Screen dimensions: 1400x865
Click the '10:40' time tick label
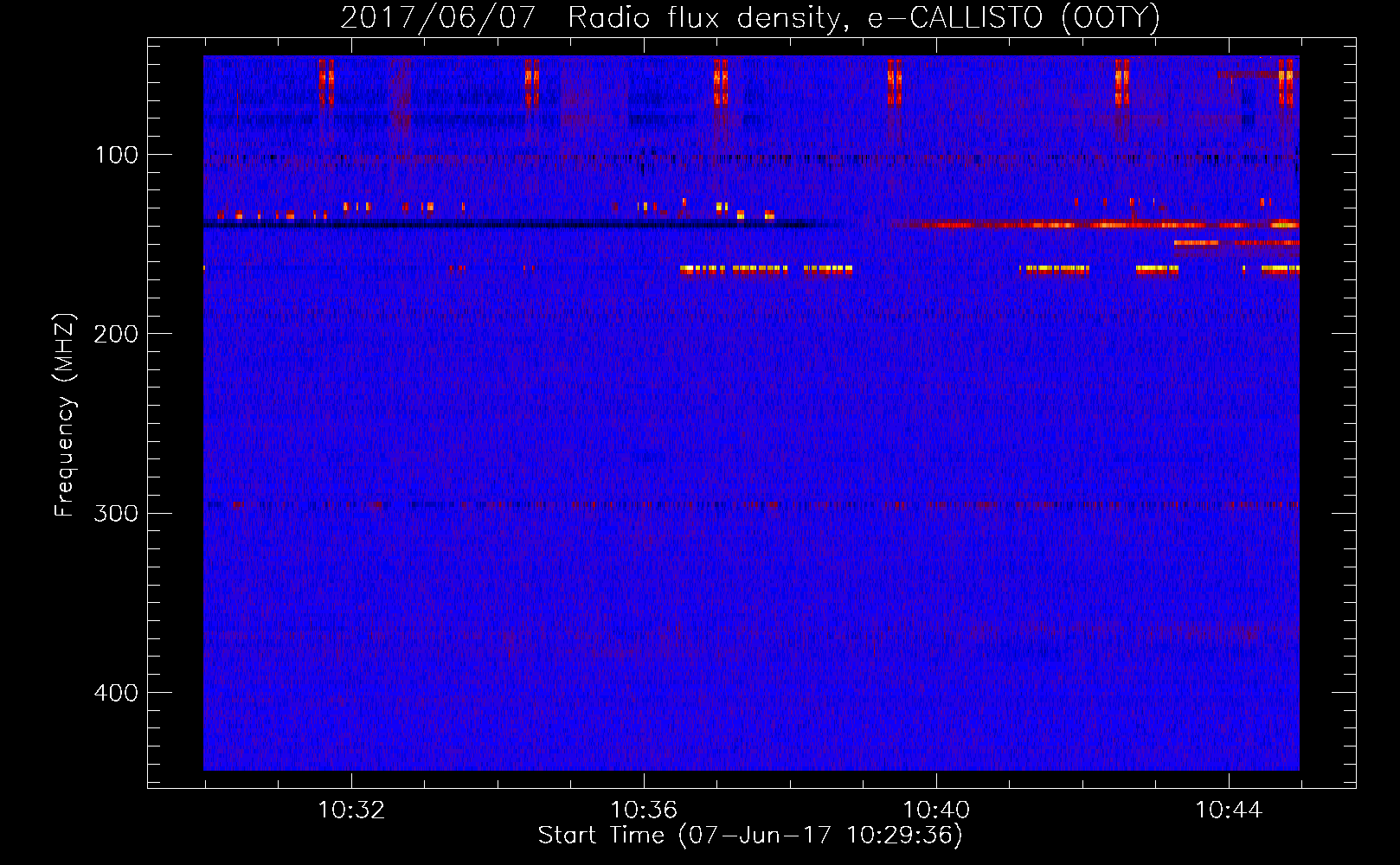pos(936,811)
